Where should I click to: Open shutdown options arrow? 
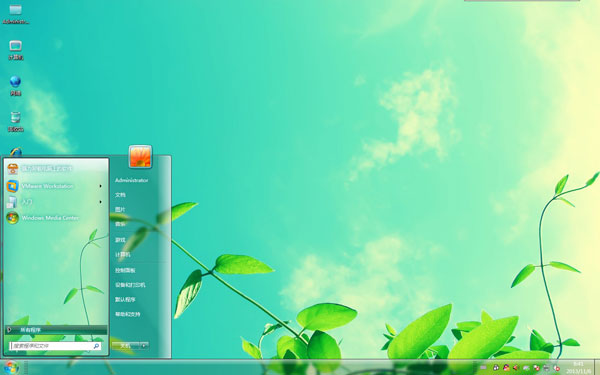144,346
